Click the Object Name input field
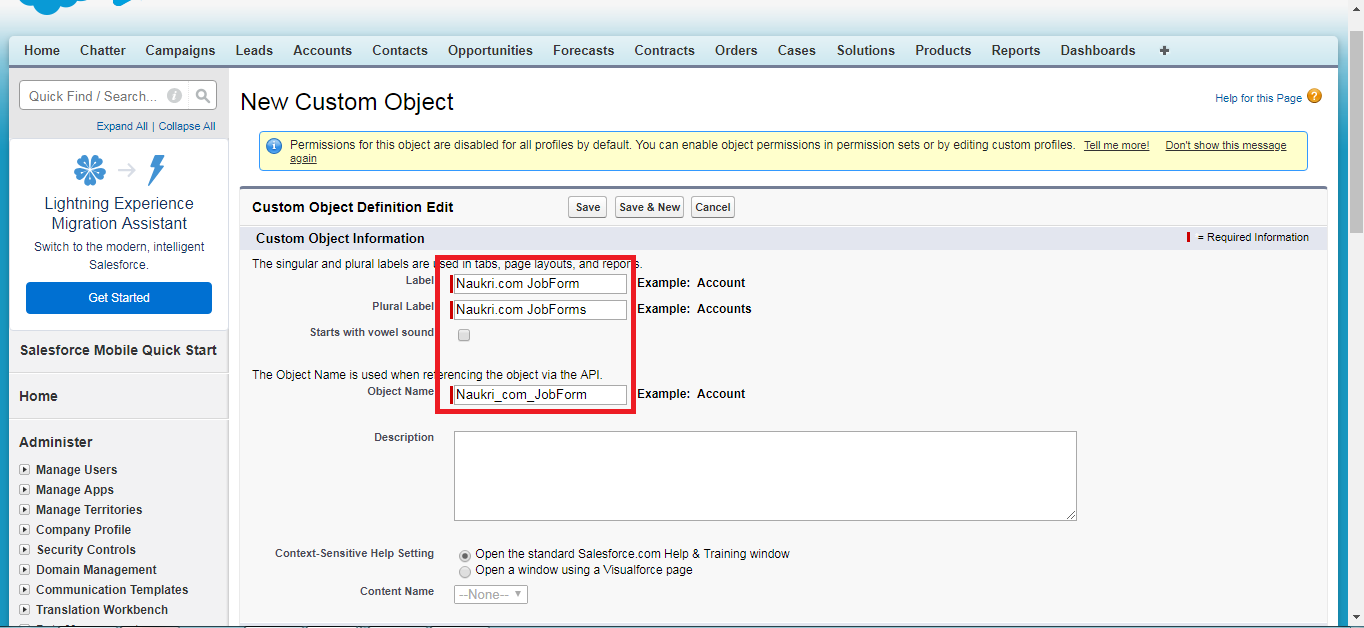Image resolution: width=1364 pixels, height=628 pixels. (539, 394)
